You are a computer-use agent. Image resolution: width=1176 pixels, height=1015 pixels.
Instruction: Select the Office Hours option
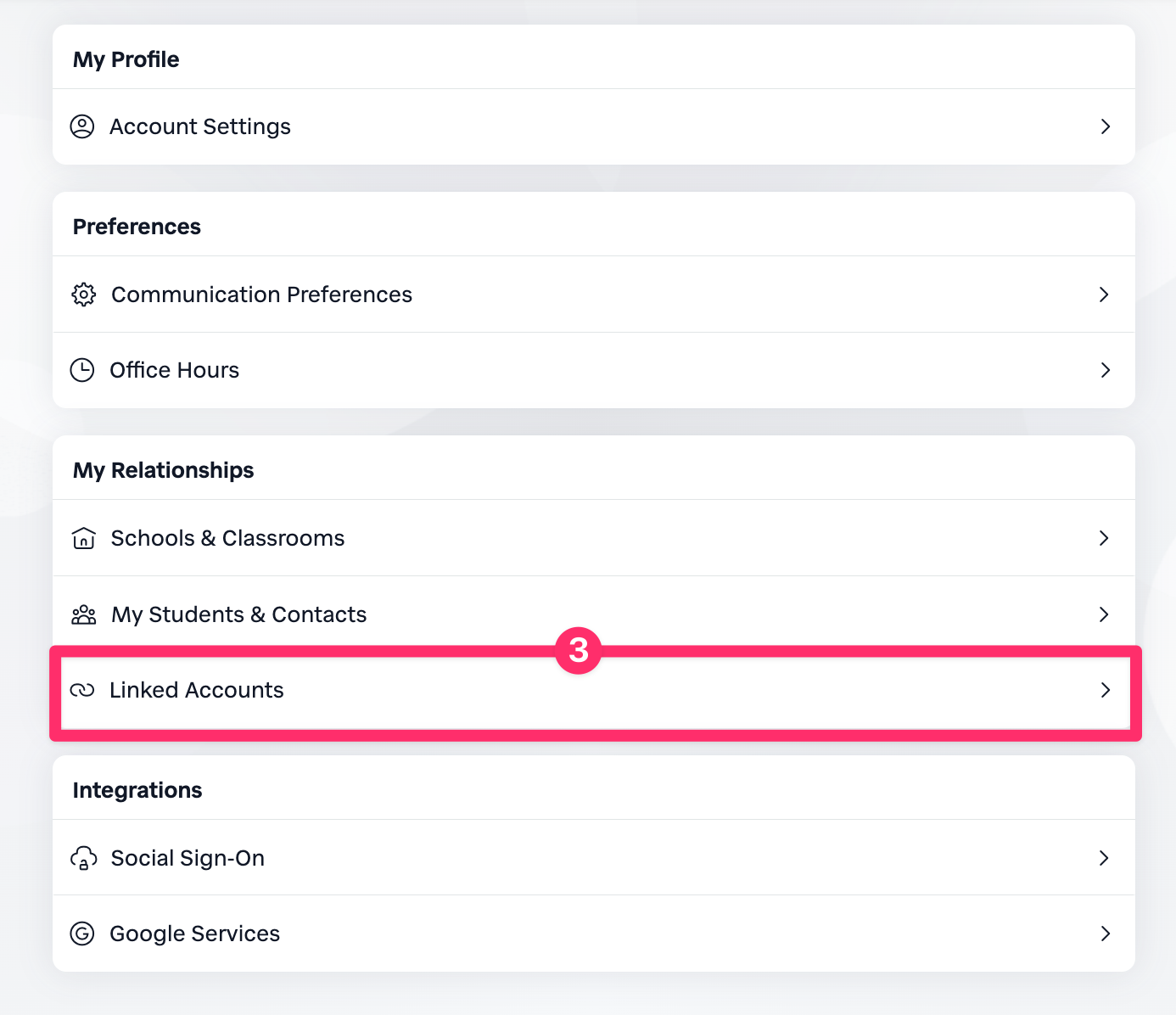(x=594, y=370)
